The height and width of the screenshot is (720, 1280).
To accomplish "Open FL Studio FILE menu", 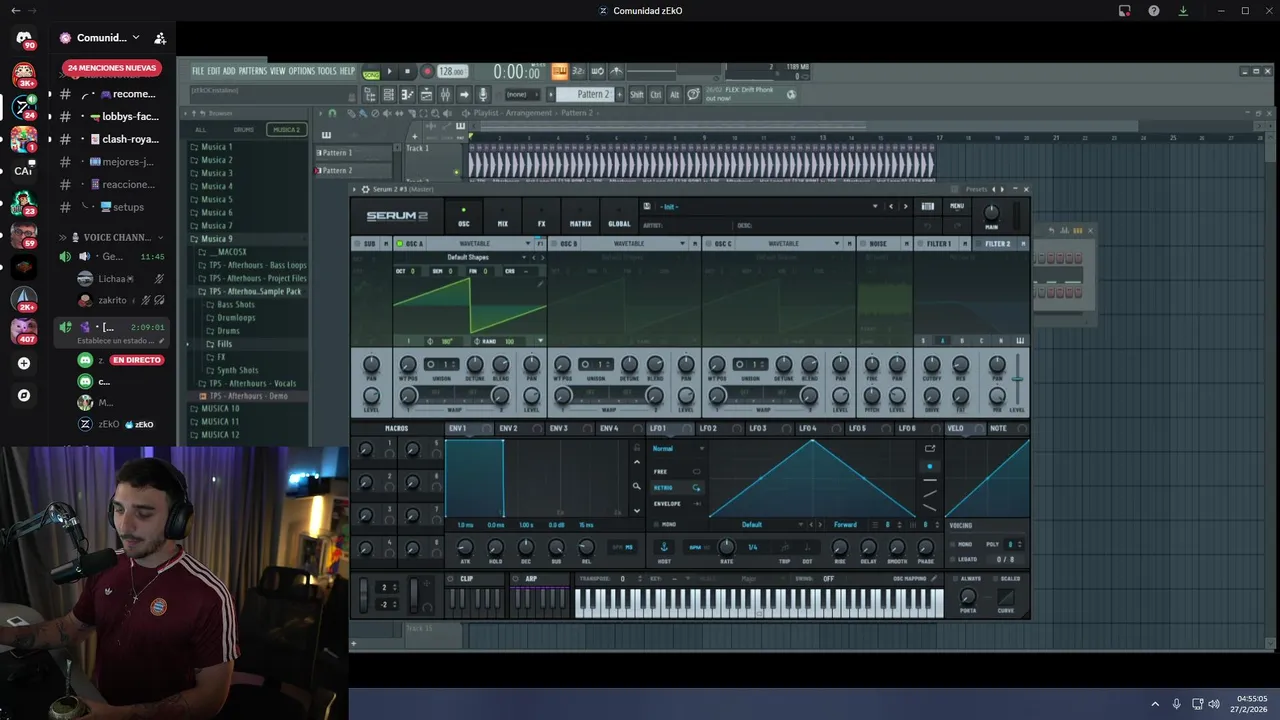I will pos(198,71).
